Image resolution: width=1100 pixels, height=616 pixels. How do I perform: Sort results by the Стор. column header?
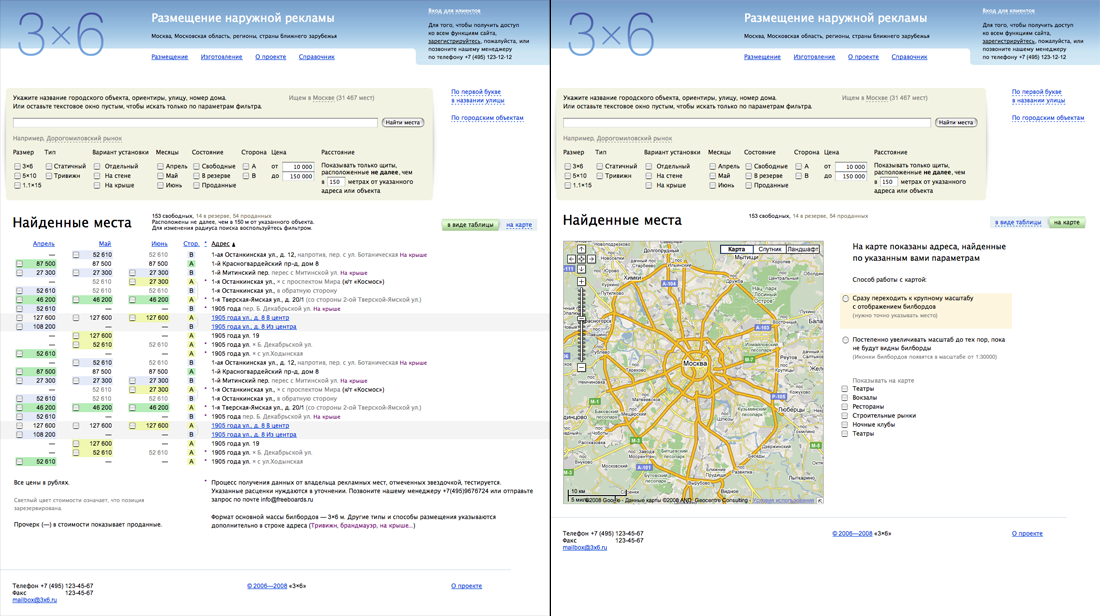click(190, 244)
